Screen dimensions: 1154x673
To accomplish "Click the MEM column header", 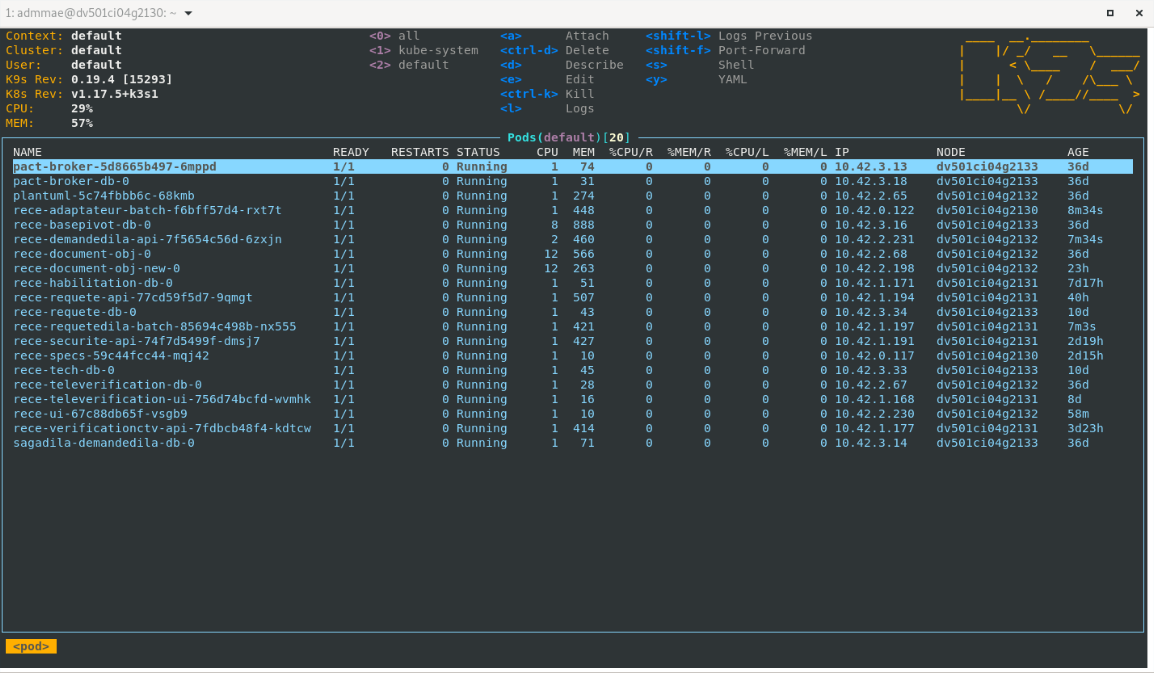I will (x=584, y=152).
